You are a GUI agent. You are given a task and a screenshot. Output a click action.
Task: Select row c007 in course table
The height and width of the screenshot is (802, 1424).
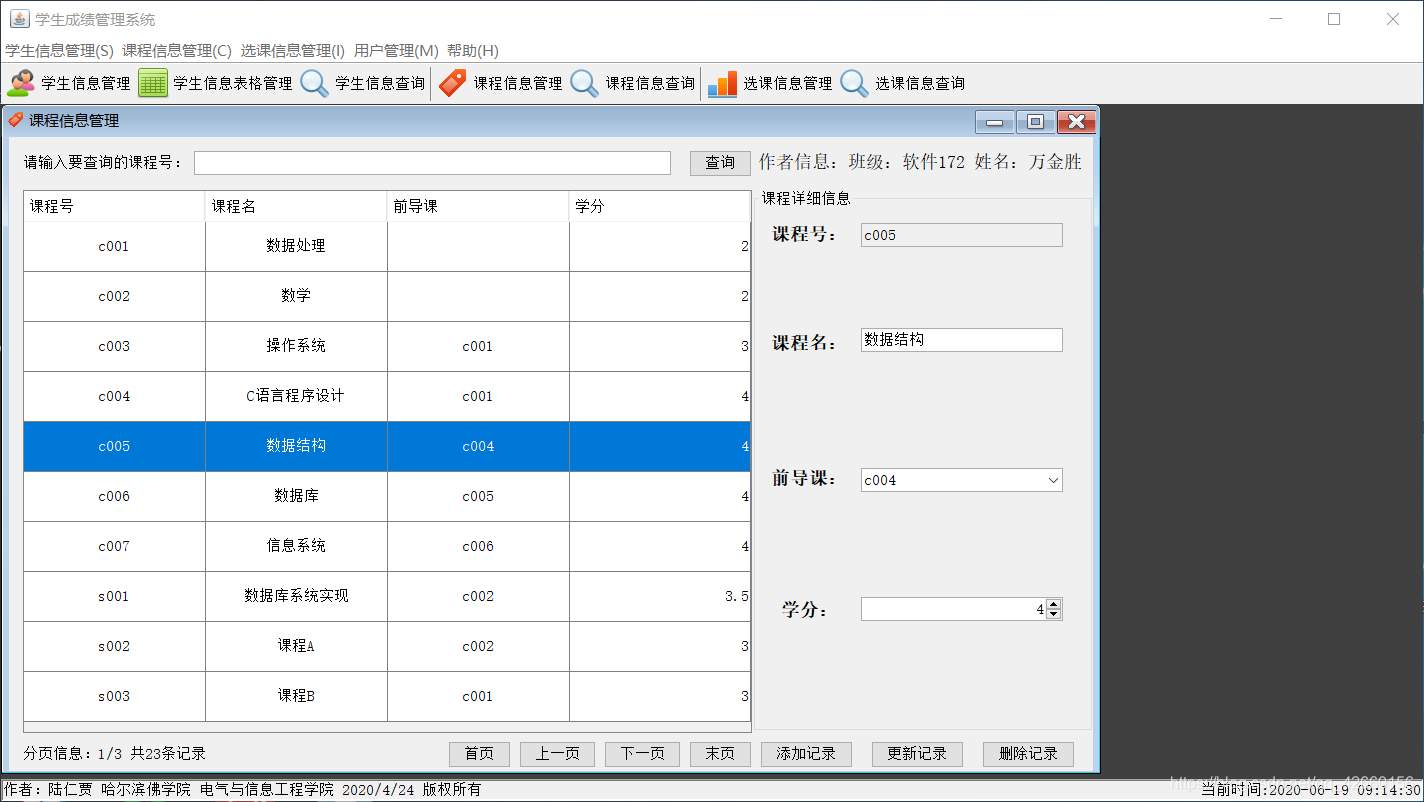[x=387, y=546]
